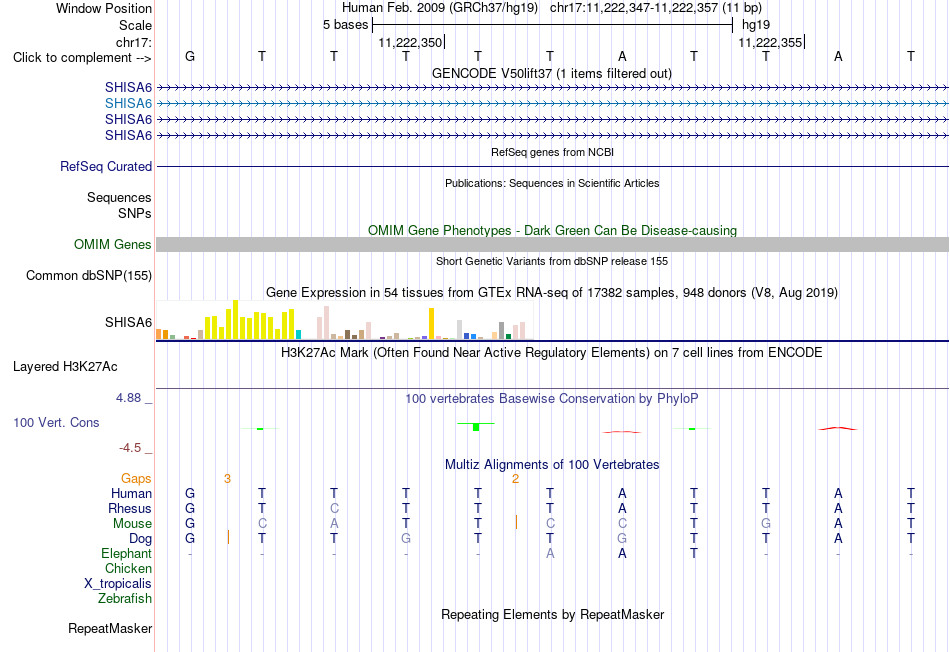Click the orange gap number 2
The height and width of the screenshot is (652, 950).
click(x=515, y=479)
